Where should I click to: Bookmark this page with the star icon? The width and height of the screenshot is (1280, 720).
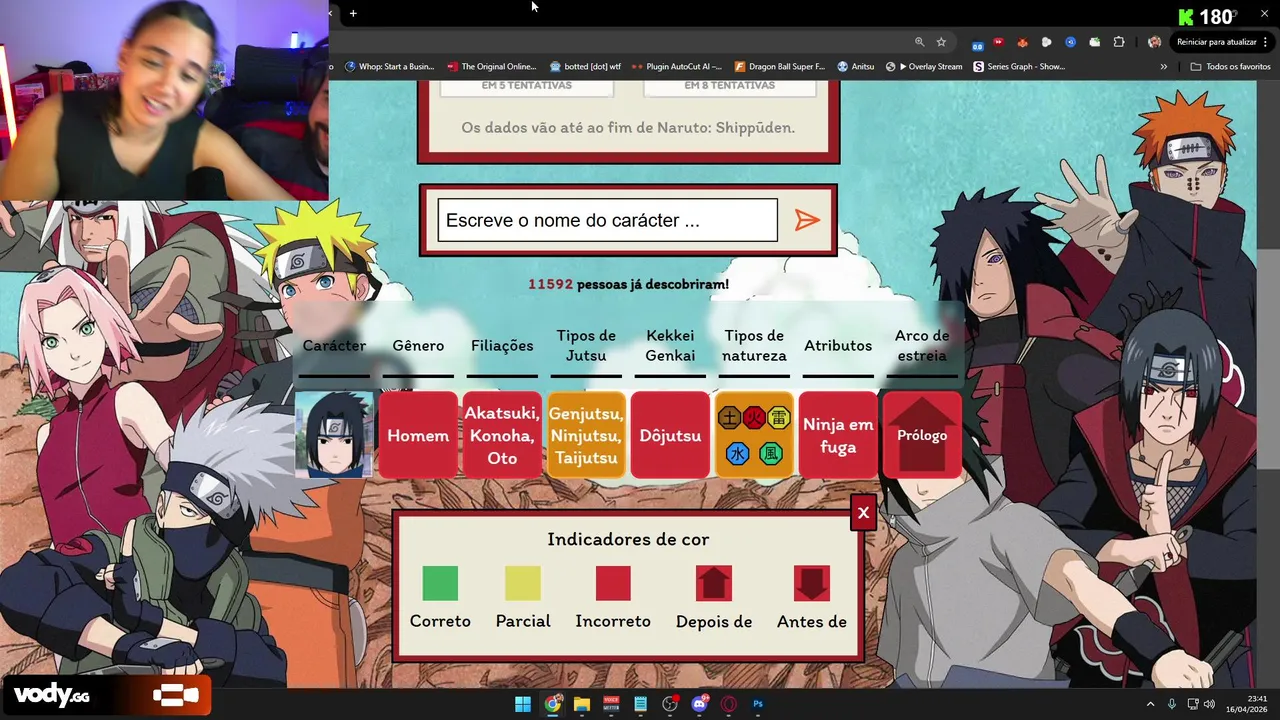941,42
